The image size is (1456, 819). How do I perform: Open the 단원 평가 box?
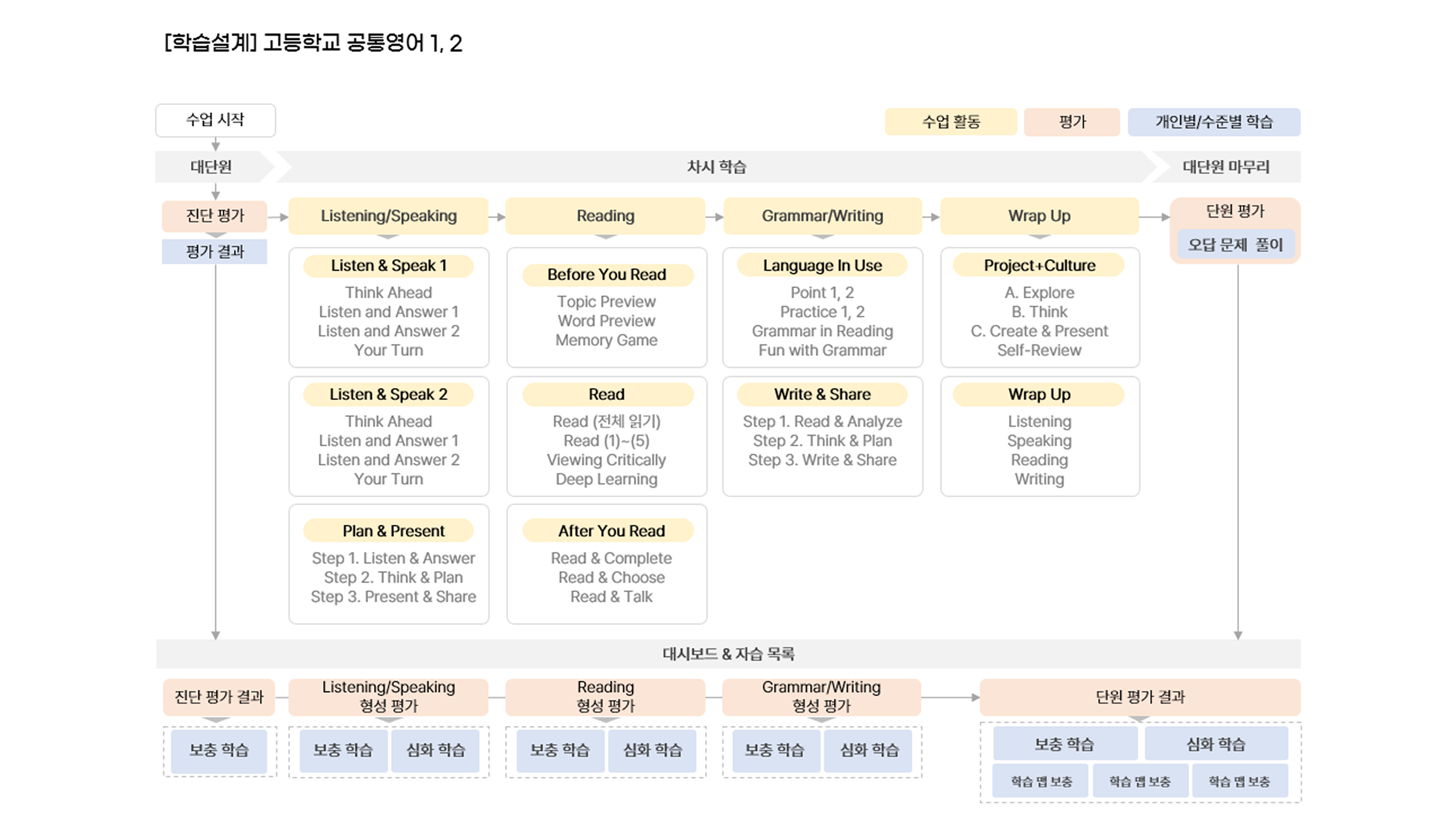click(1235, 212)
